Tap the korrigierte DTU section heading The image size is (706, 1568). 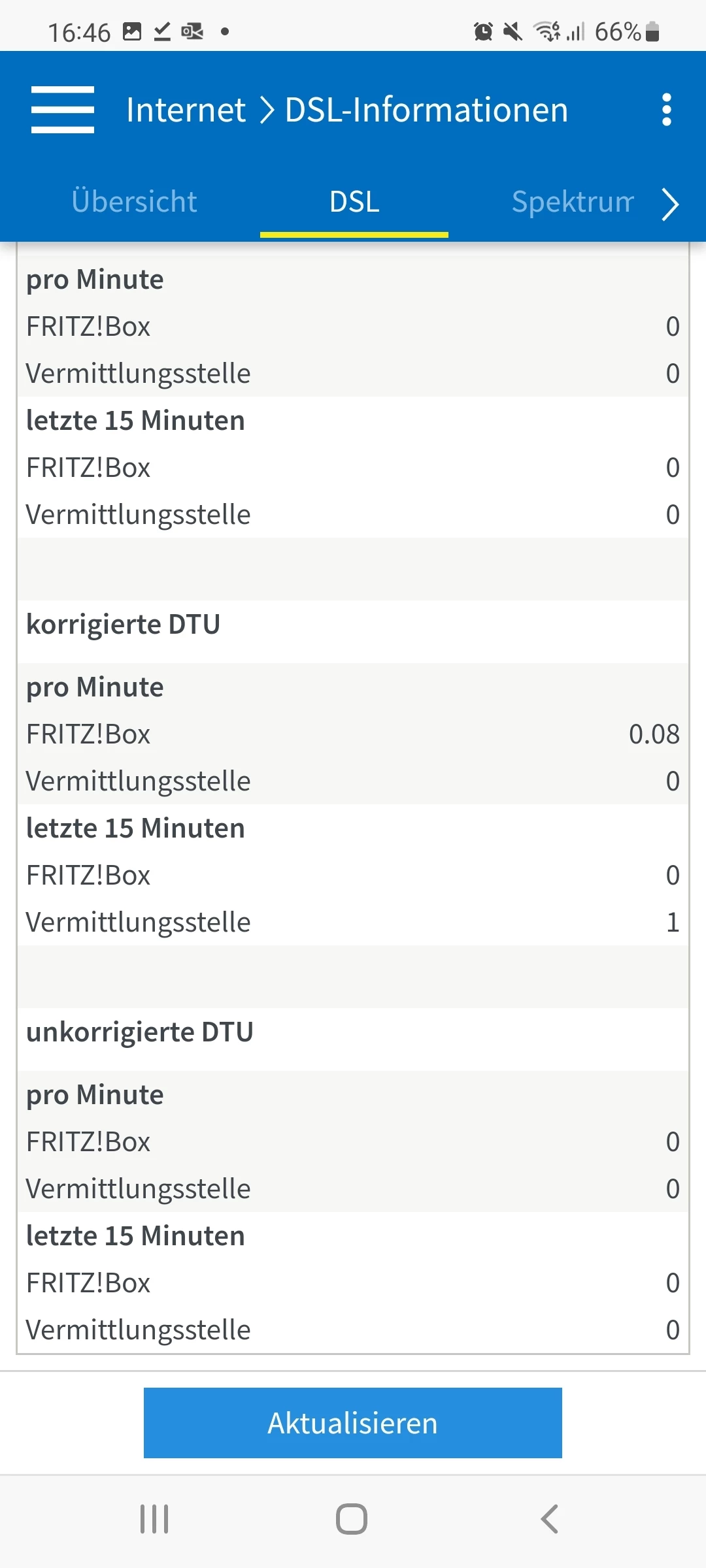point(123,625)
